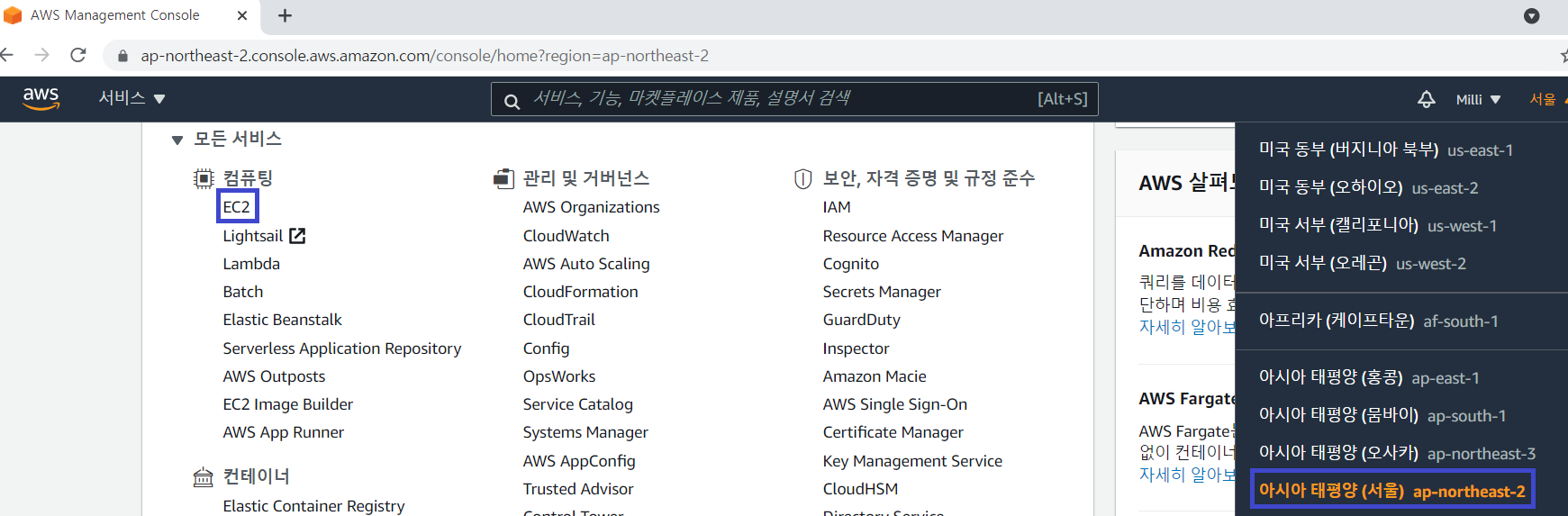Viewport: 1568px width, 516px height.
Task: Open Systems Manager
Action: pos(585,432)
